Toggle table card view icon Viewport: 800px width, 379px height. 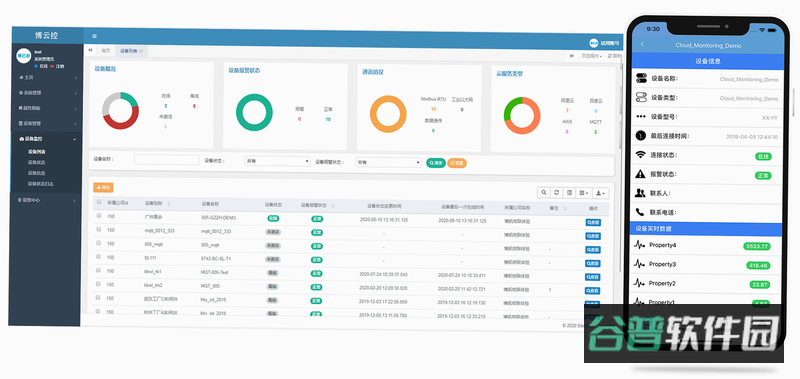click(569, 193)
